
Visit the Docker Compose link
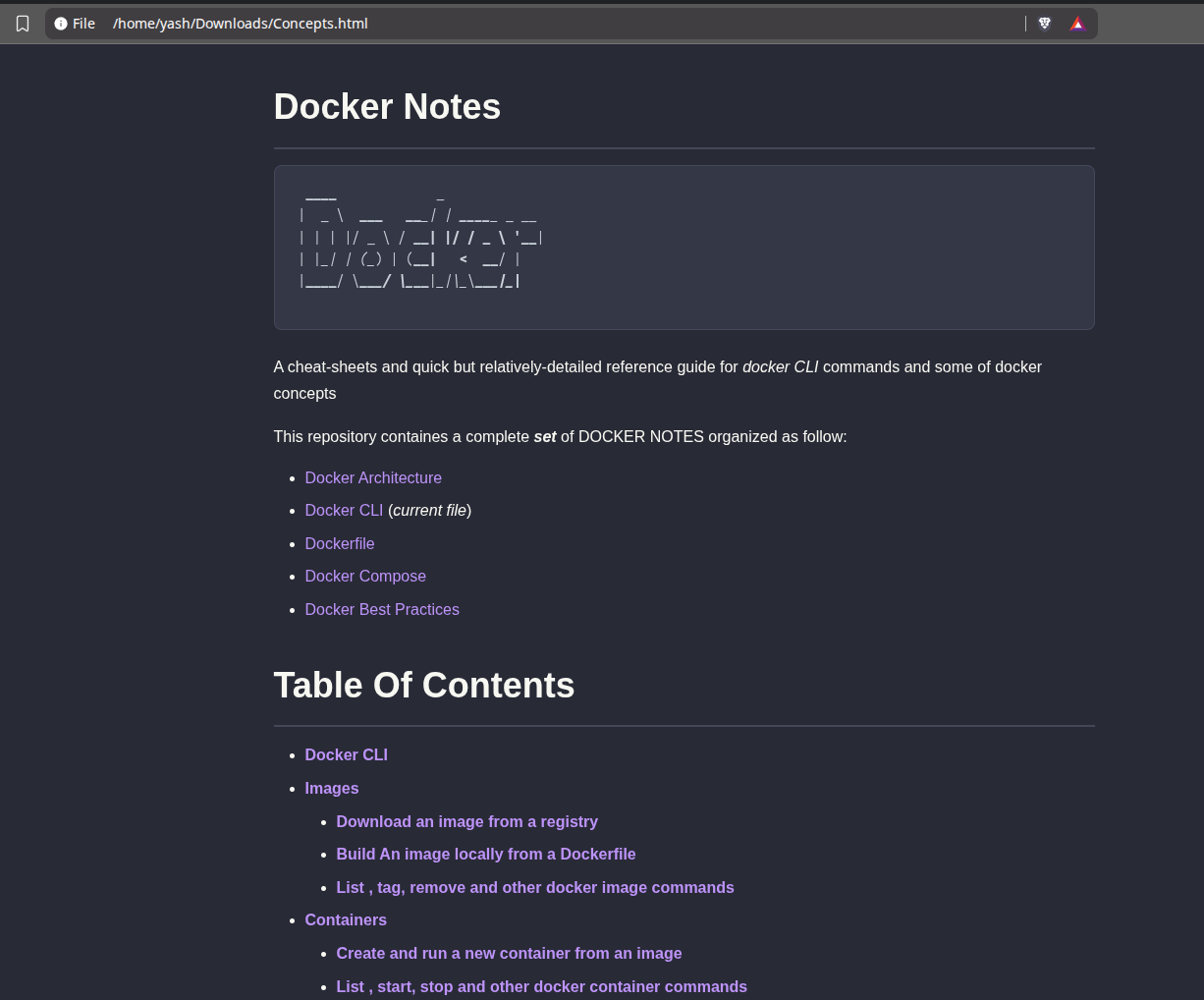point(365,576)
